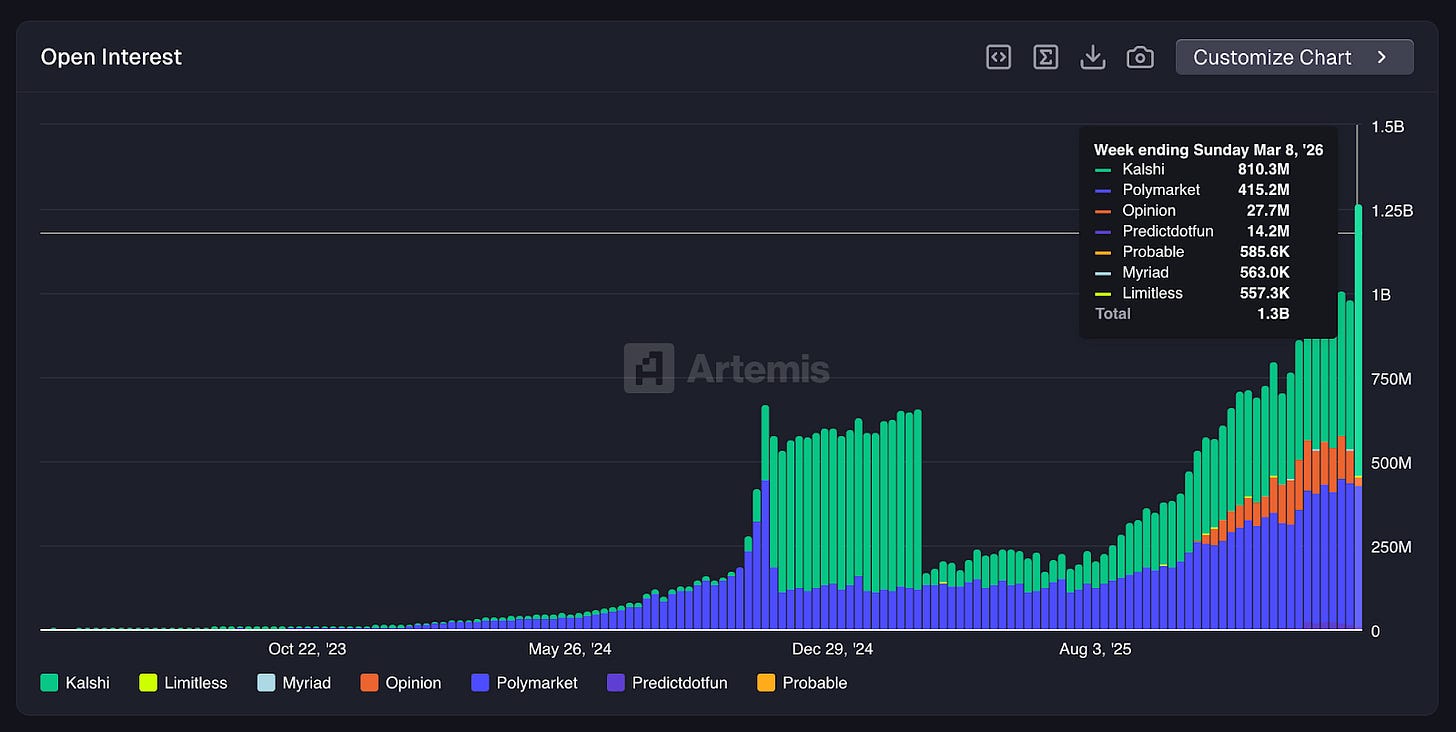
Task: Click the yellow Probable legend square
Action: coord(766,683)
